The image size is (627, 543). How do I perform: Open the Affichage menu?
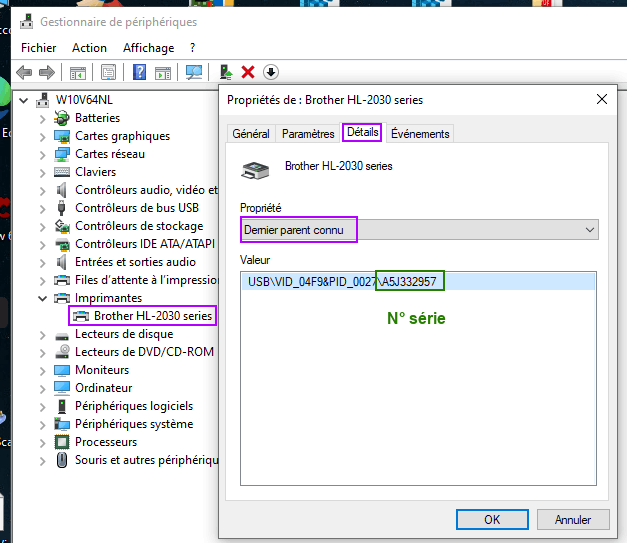pyautogui.click(x=148, y=48)
